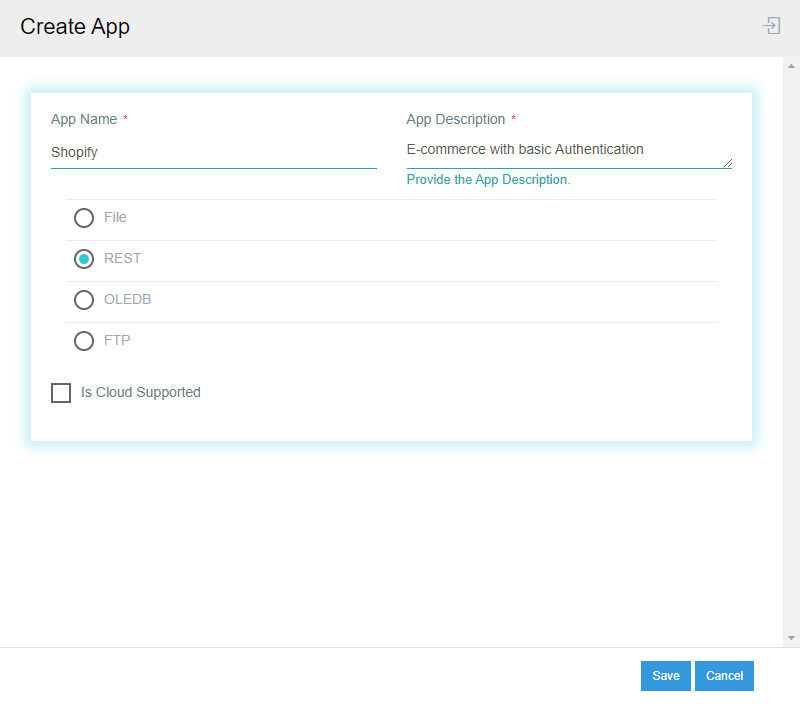Click the scrollbar up arrow
800x704 pixels.
(793, 65)
